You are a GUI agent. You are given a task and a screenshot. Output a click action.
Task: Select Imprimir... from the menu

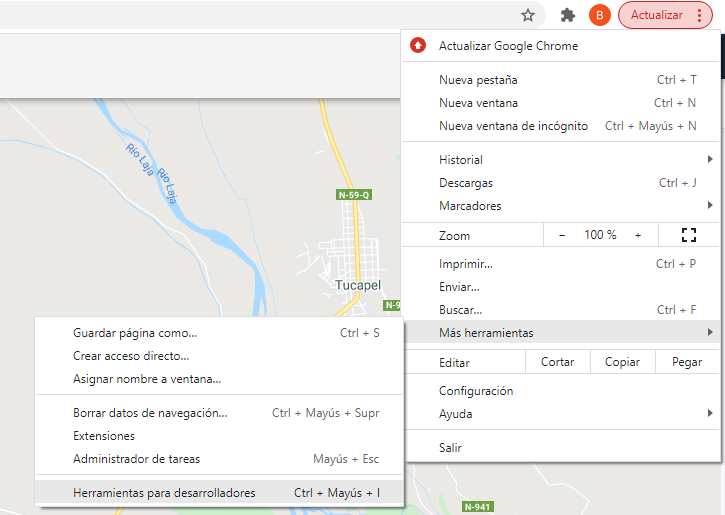(561, 264)
